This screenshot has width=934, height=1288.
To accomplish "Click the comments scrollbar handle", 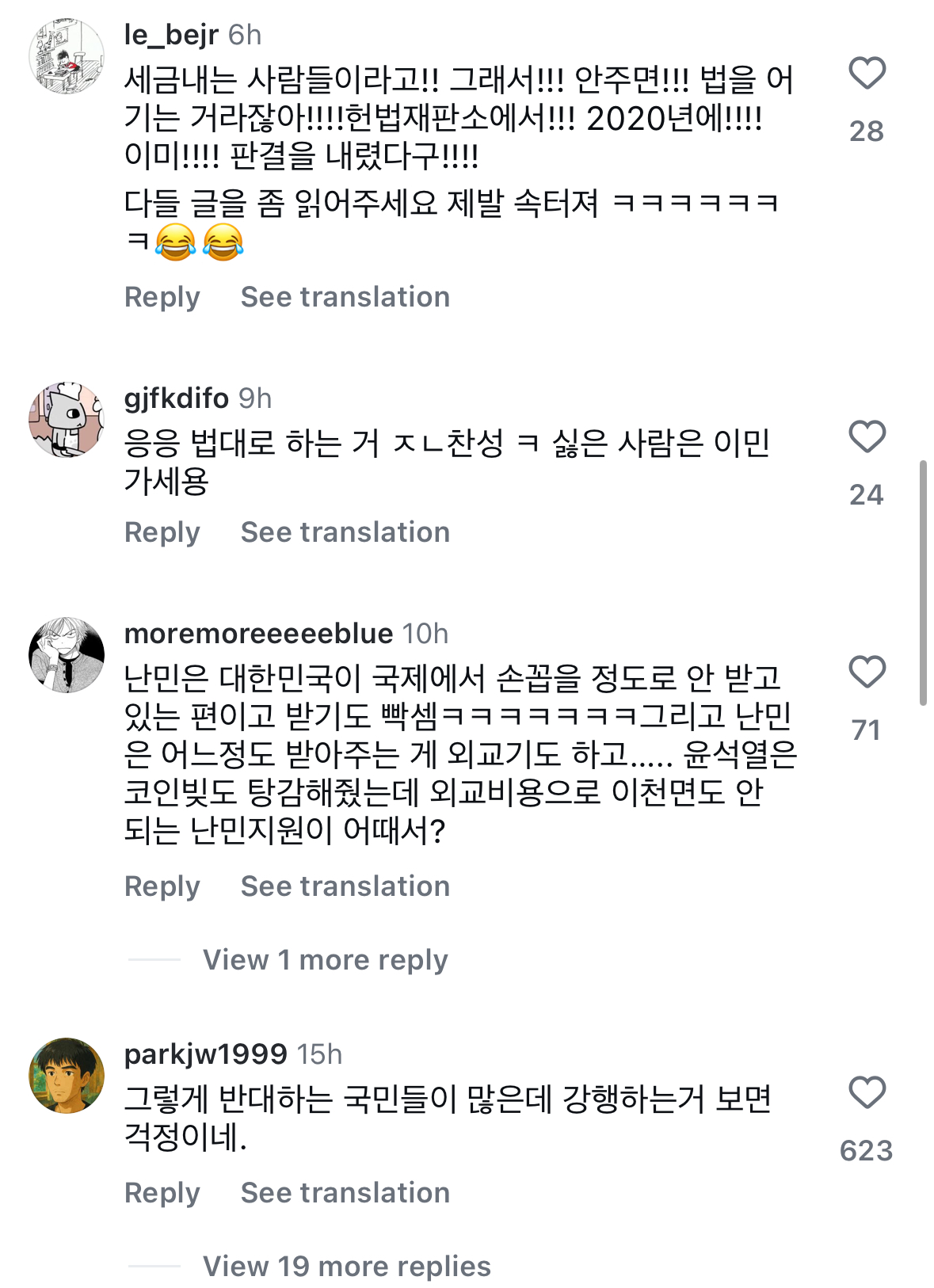I will tap(923, 582).
